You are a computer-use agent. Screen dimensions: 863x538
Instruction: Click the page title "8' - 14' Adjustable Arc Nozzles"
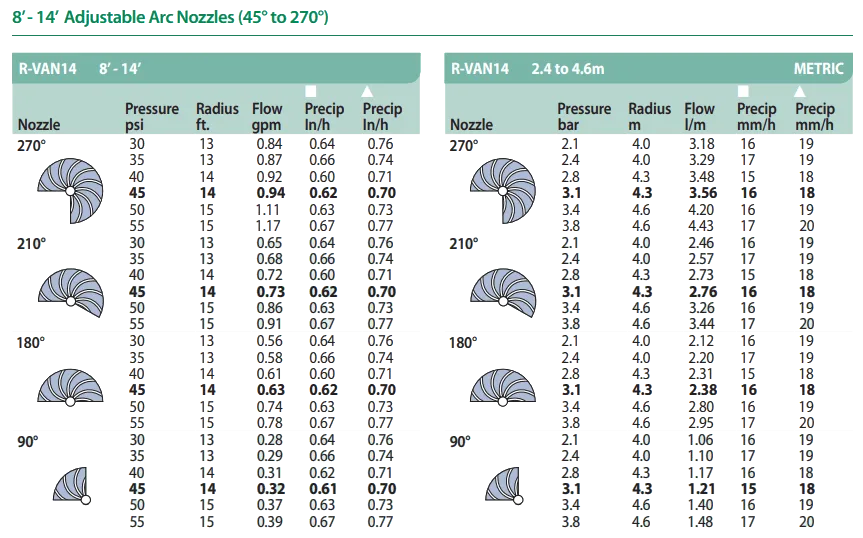coord(170,17)
